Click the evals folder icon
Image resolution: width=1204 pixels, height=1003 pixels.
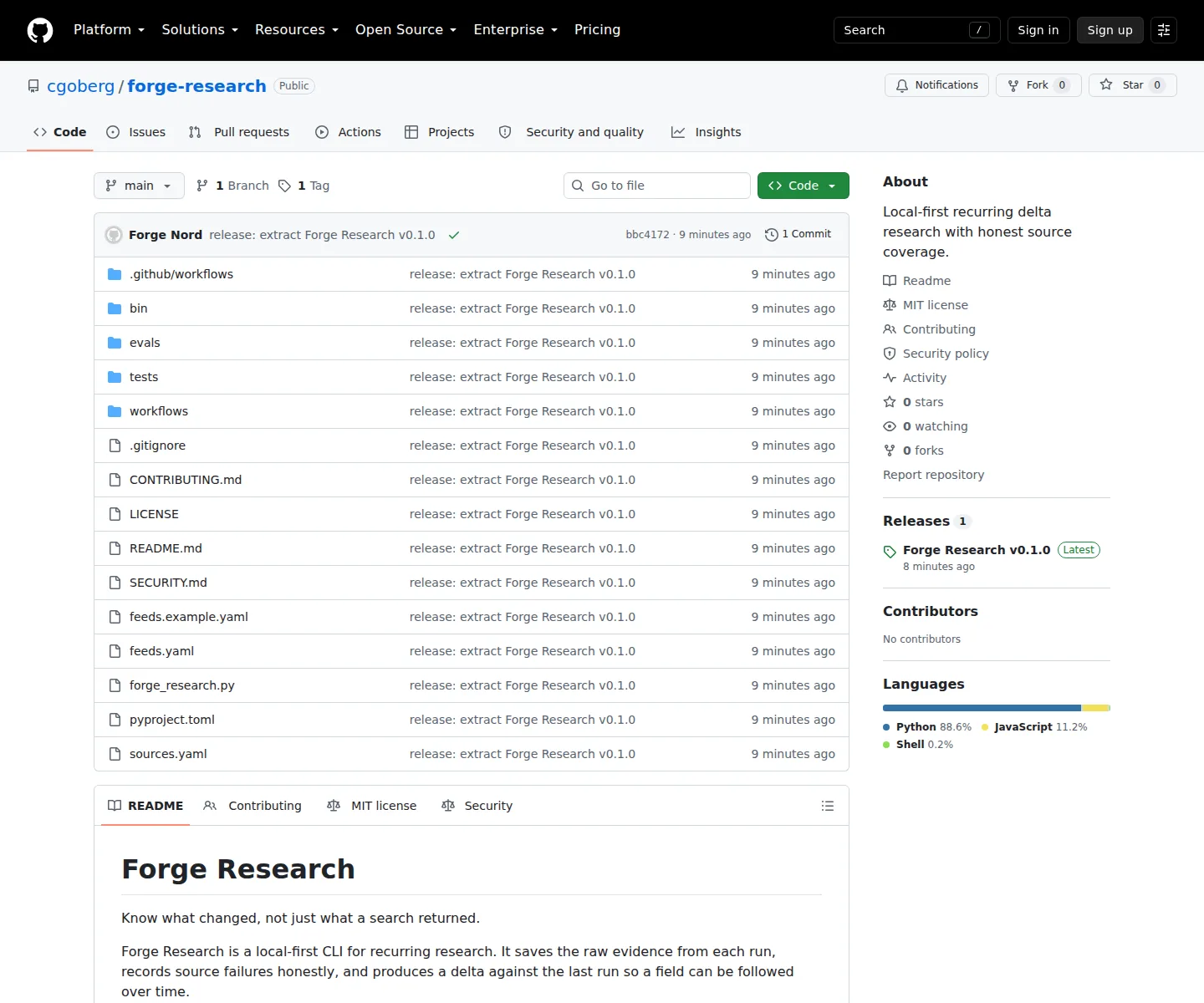coord(115,343)
